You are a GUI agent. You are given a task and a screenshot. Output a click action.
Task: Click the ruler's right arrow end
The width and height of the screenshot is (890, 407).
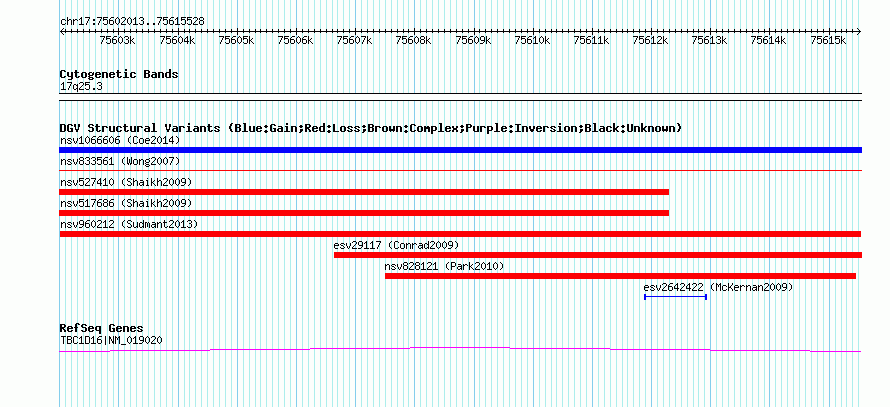click(x=859, y=32)
